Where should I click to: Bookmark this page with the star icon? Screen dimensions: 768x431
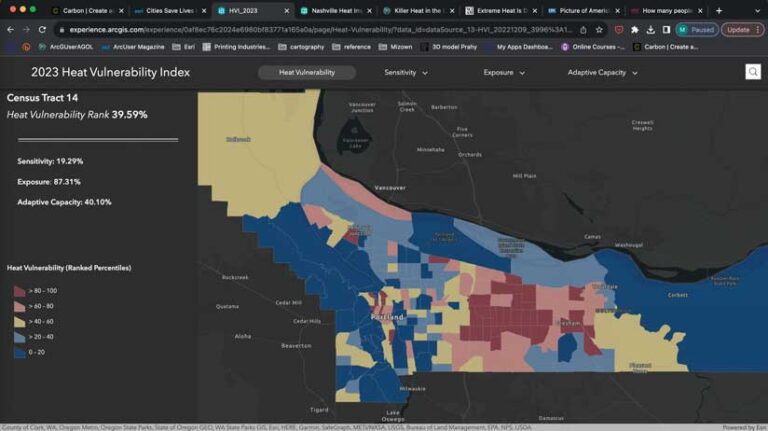click(x=599, y=30)
